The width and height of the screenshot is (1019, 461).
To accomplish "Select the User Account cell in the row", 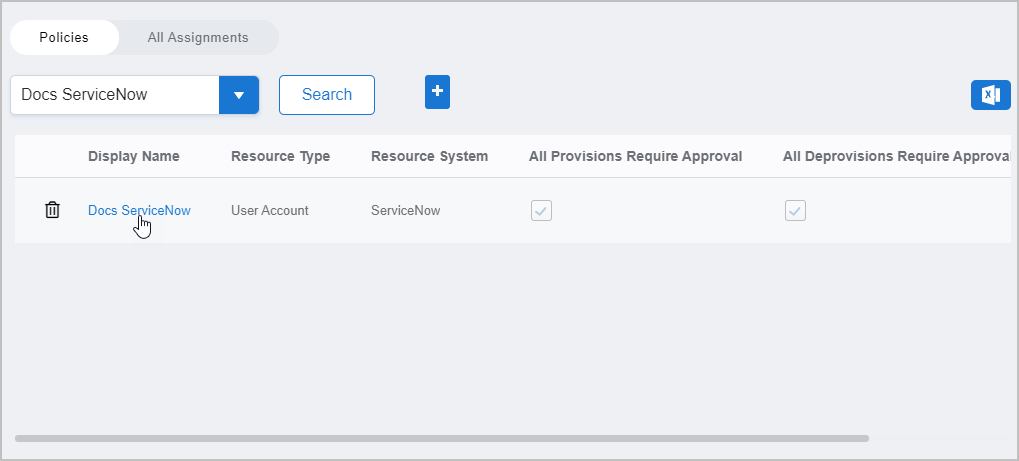I will (270, 211).
